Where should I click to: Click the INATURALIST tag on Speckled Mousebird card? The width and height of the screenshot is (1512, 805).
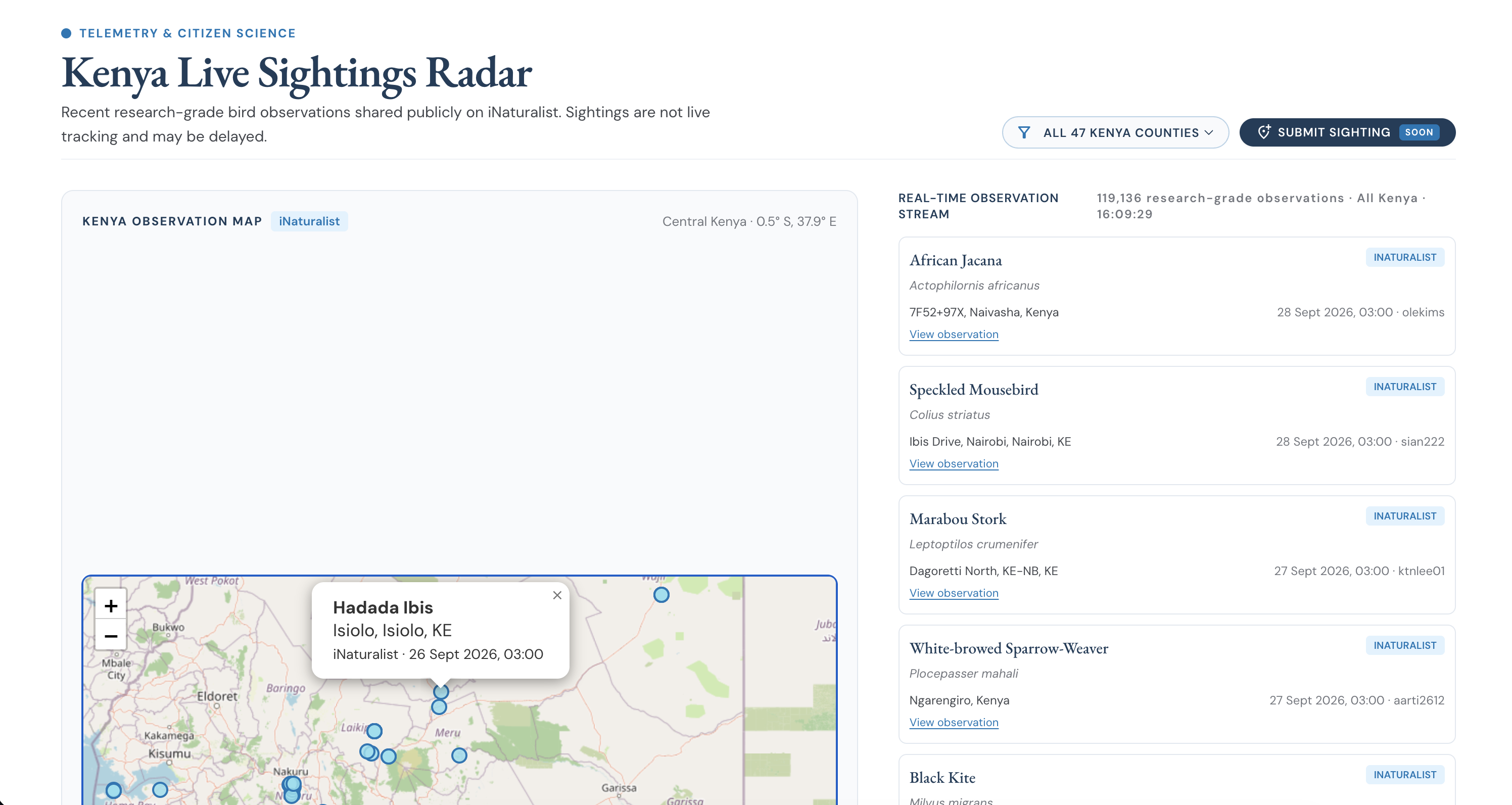click(1404, 387)
